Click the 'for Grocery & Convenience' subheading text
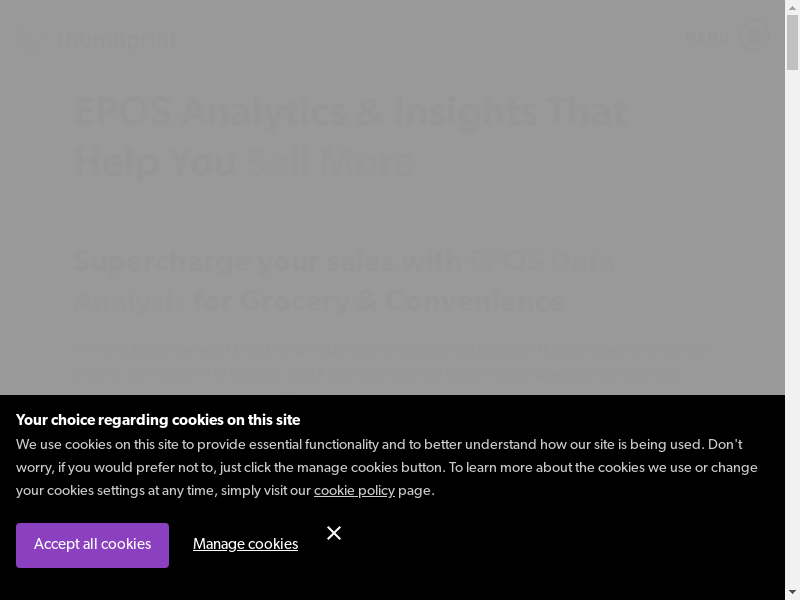This screenshot has width=800, height=600. (378, 301)
